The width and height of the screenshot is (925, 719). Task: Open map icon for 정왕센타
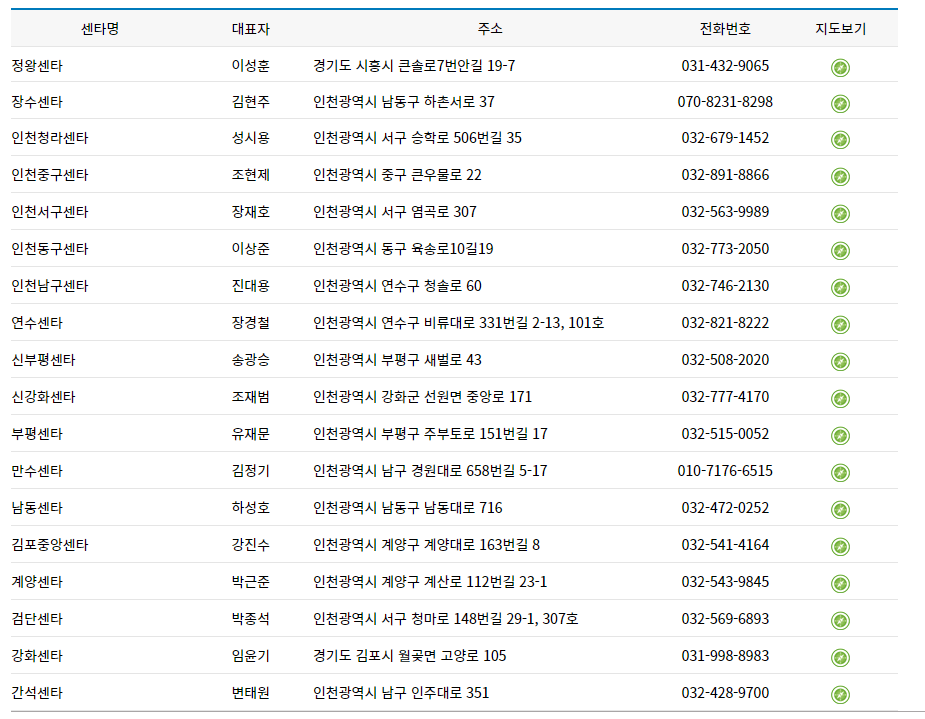point(840,68)
